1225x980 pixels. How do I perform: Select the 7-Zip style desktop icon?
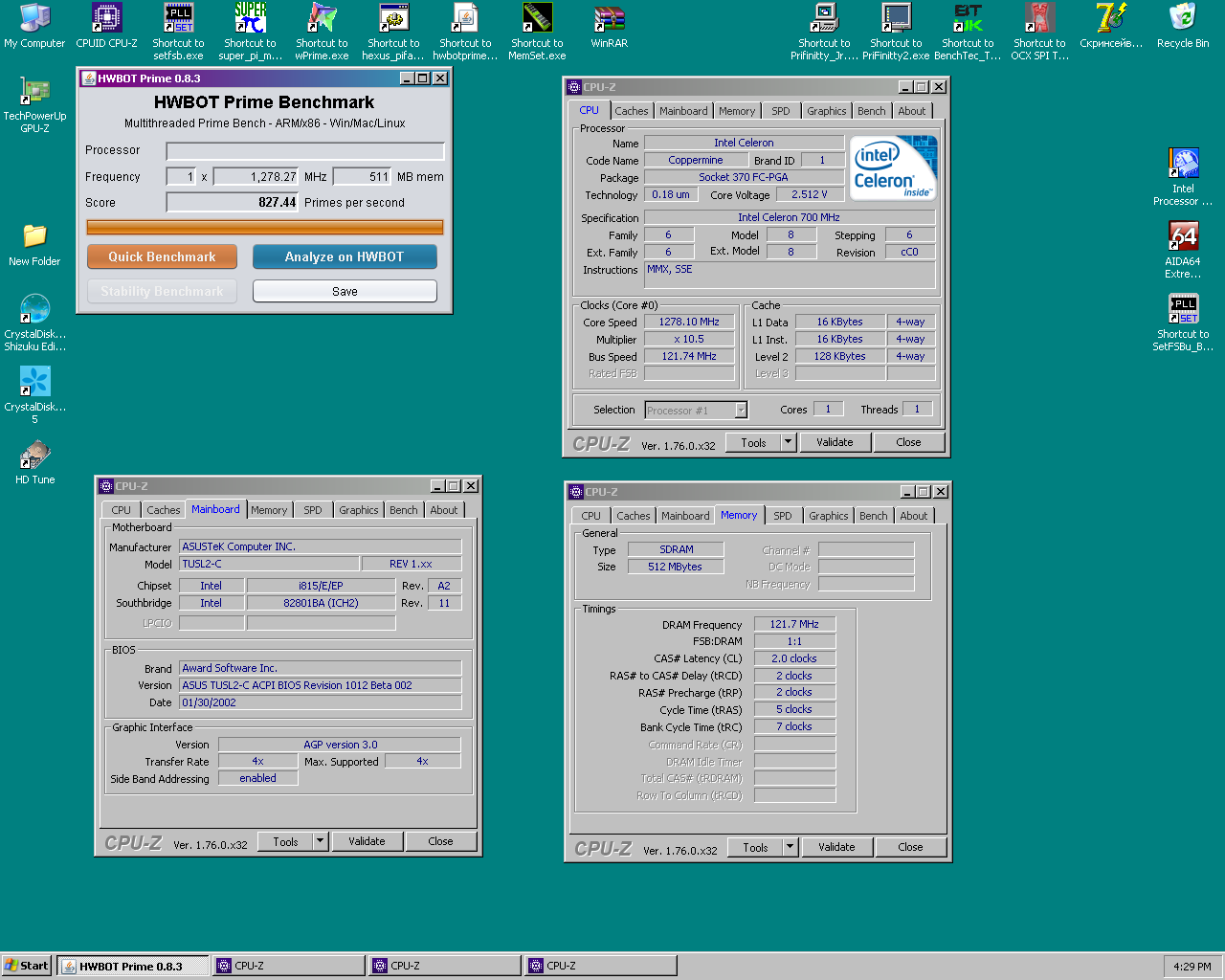click(x=1111, y=26)
